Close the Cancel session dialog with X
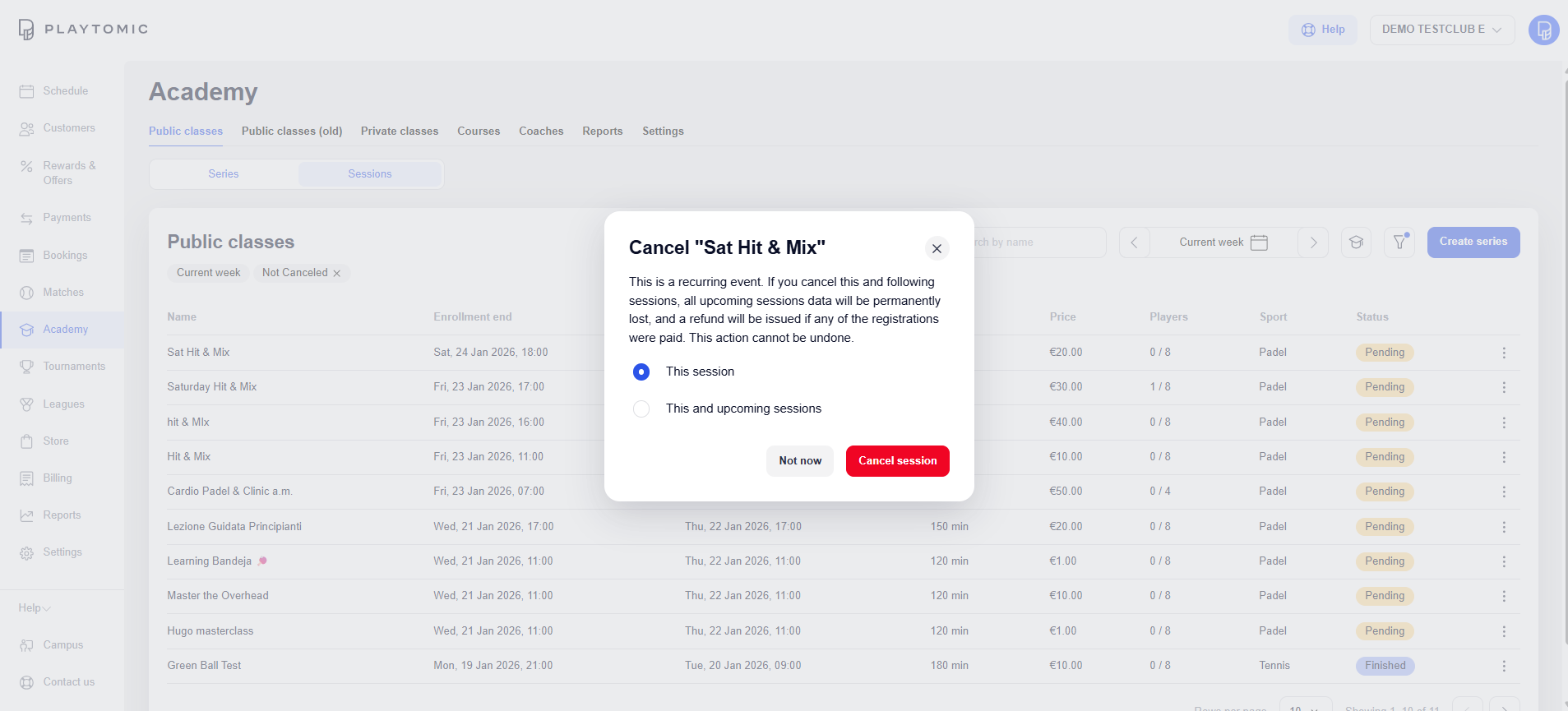Screen dimensions: 1568x711 point(937,248)
